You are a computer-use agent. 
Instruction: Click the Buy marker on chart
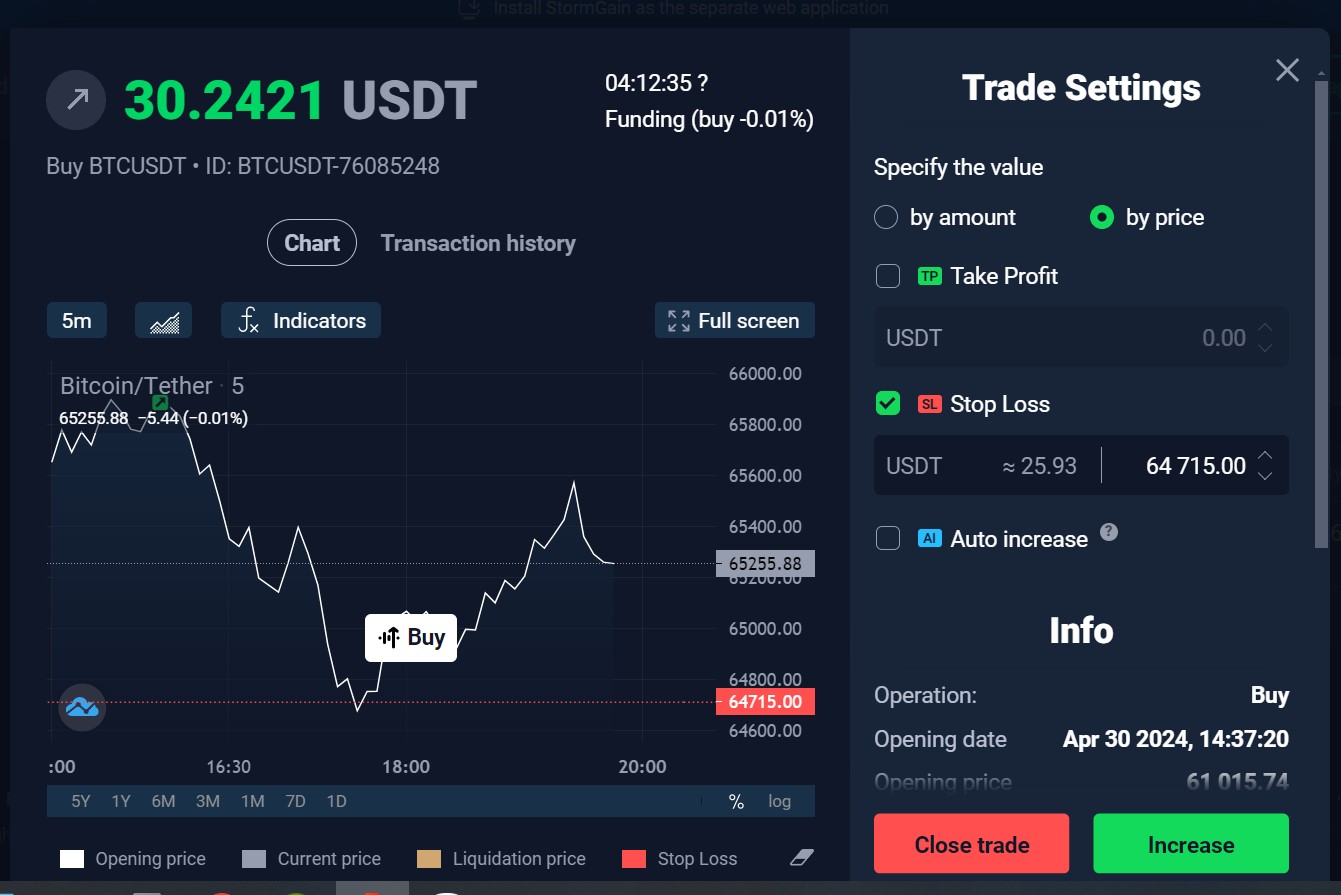pyautogui.click(x=411, y=638)
